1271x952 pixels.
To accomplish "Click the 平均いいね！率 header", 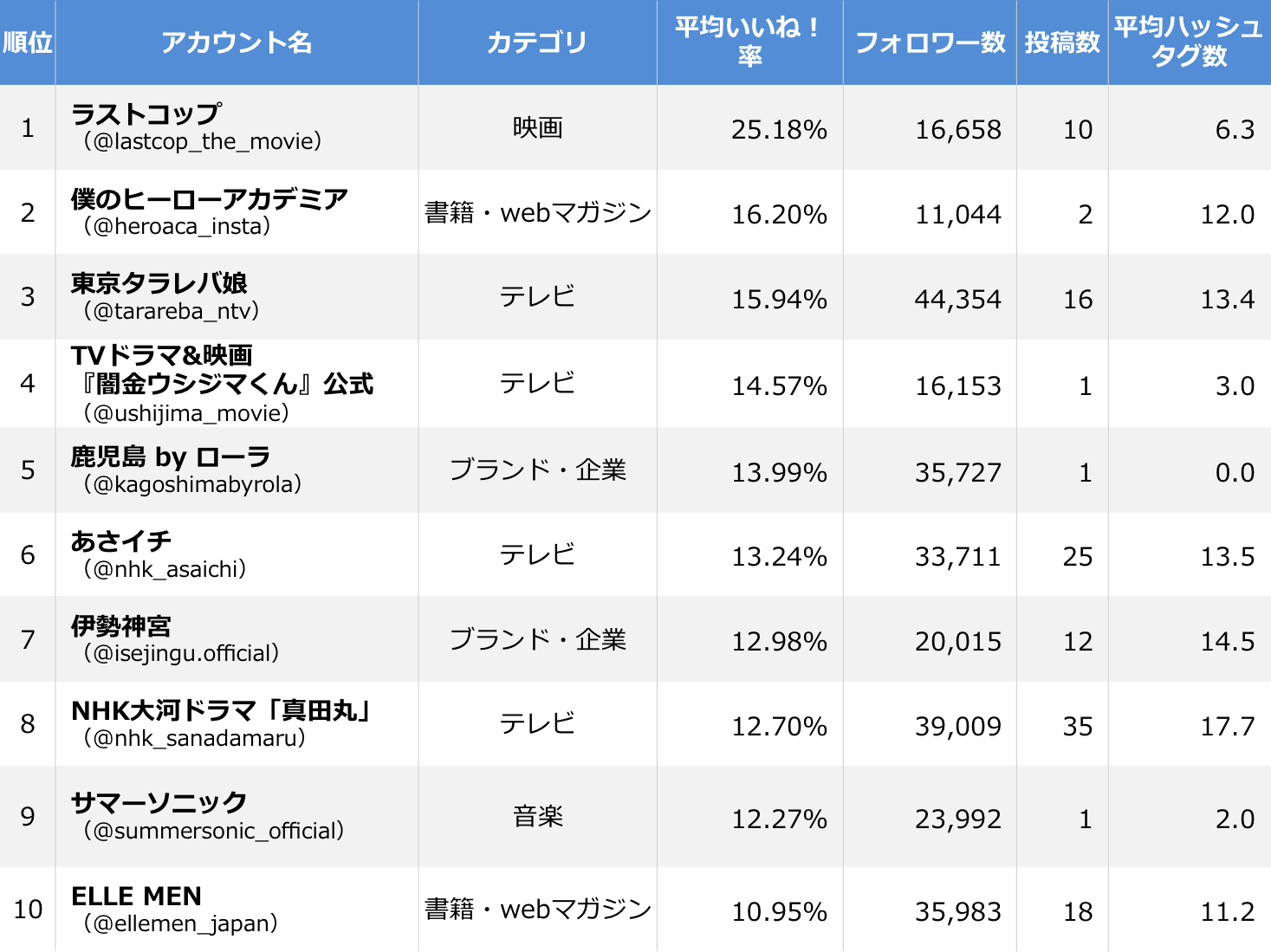I will tap(749, 42).
